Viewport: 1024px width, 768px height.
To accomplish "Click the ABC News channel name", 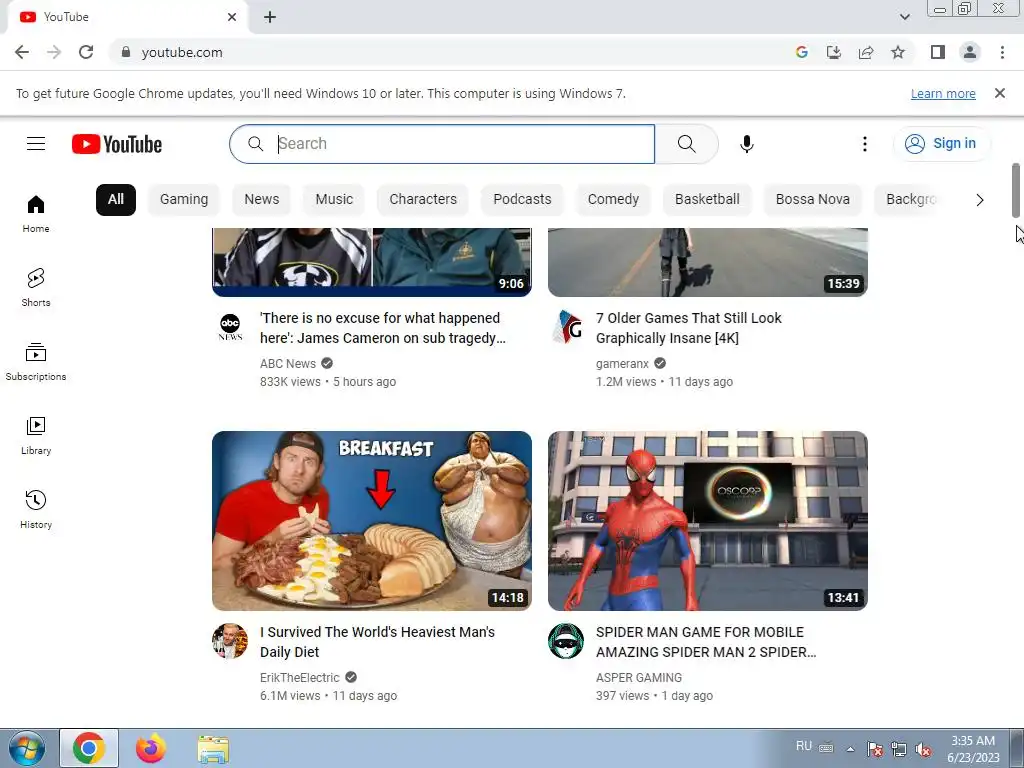I will pos(288,364).
